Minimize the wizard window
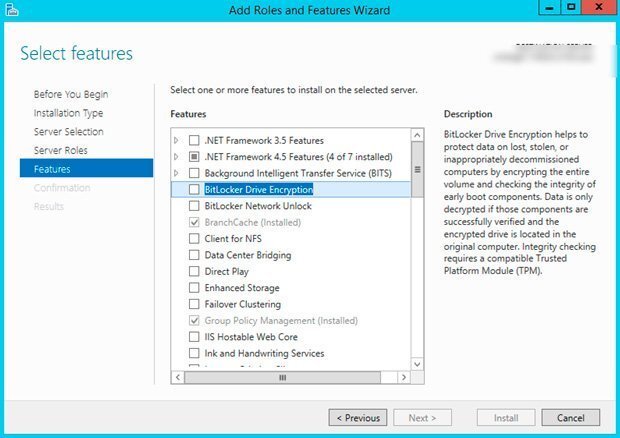 549,8
